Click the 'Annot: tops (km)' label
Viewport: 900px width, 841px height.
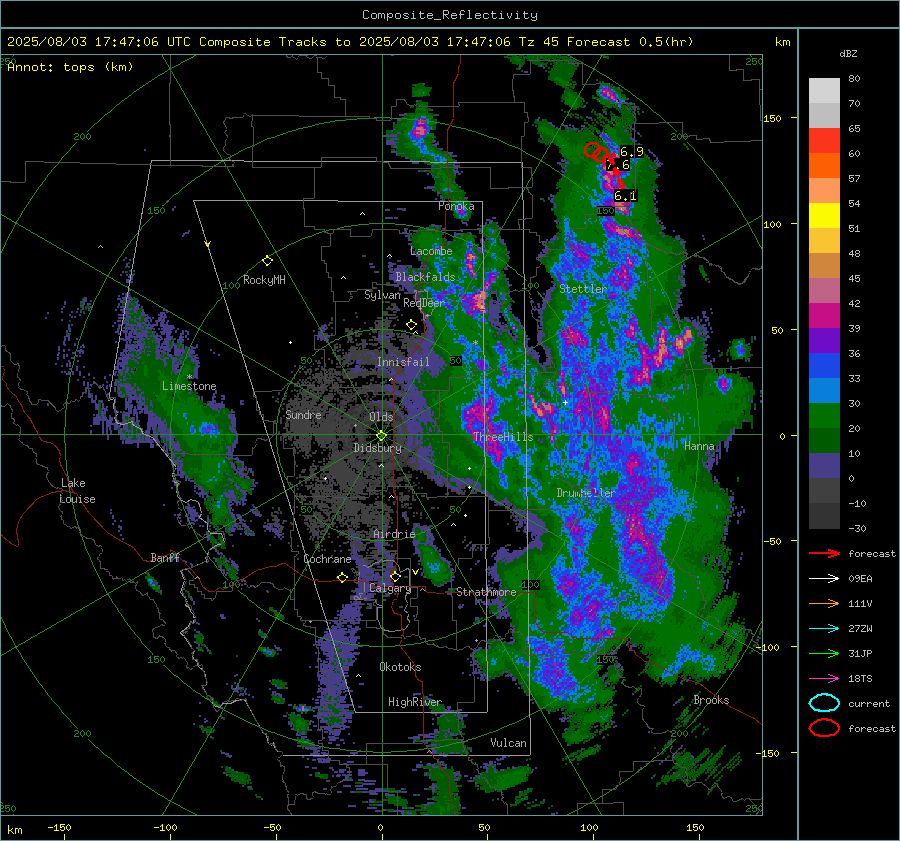70,67
